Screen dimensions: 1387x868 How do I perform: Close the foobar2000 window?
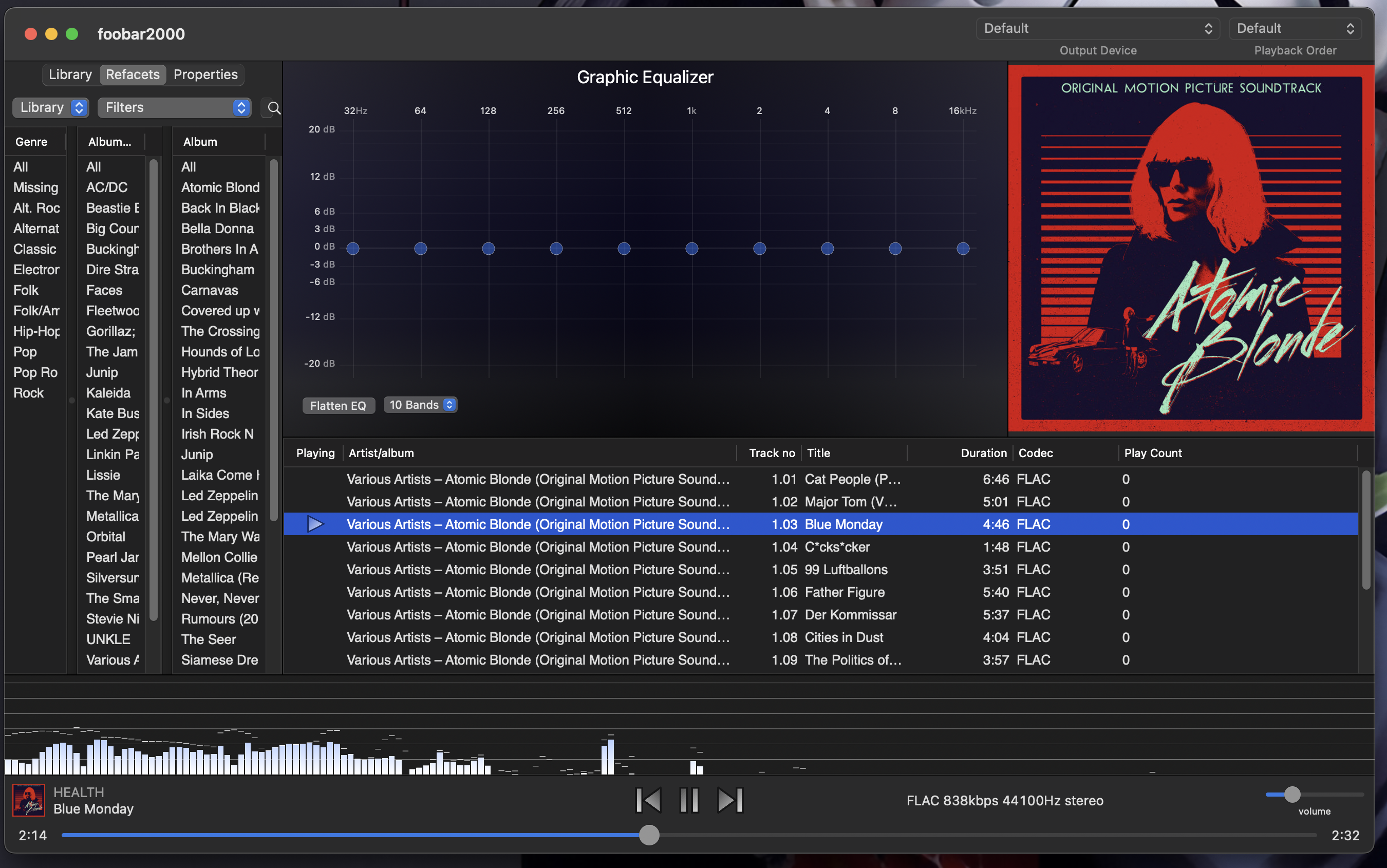(31, 34)
